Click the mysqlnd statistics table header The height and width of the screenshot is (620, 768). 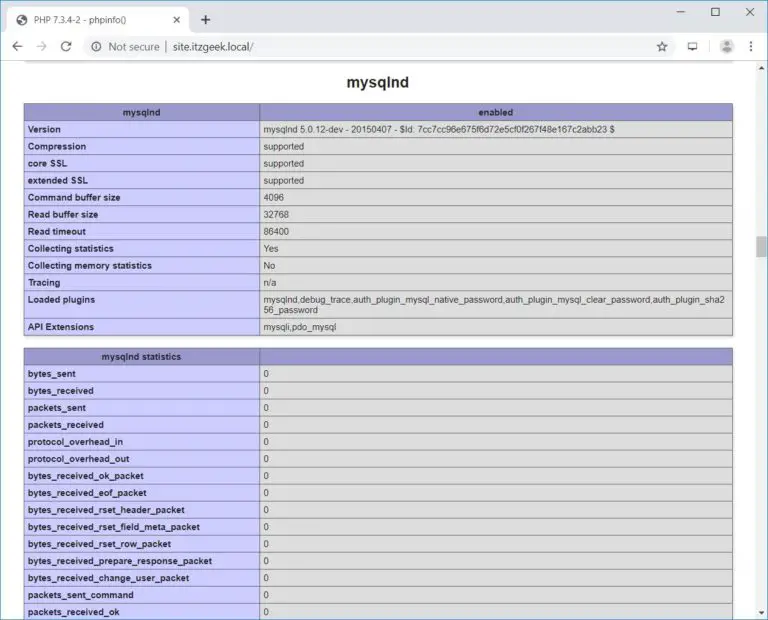pos(141,356)
